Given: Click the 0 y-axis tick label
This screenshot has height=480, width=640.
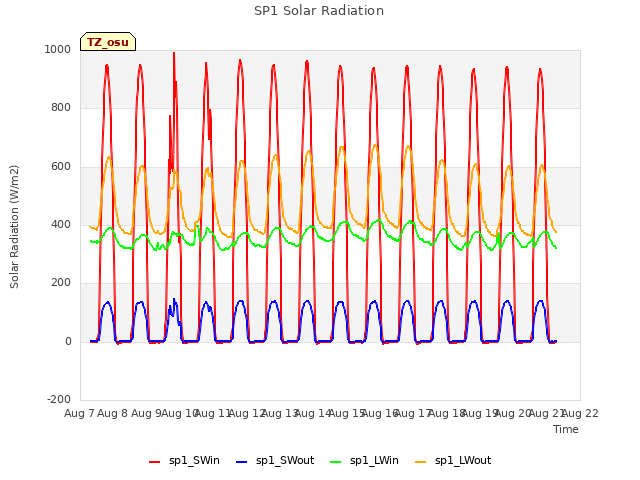Looking at the screenshot, I should tap(68, 341).
